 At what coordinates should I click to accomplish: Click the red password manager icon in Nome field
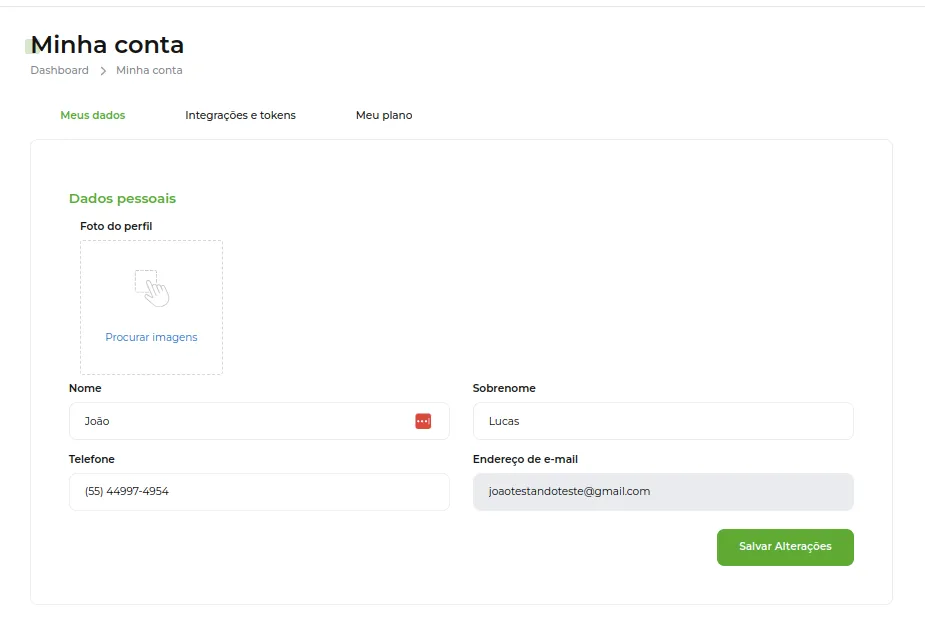423,421
